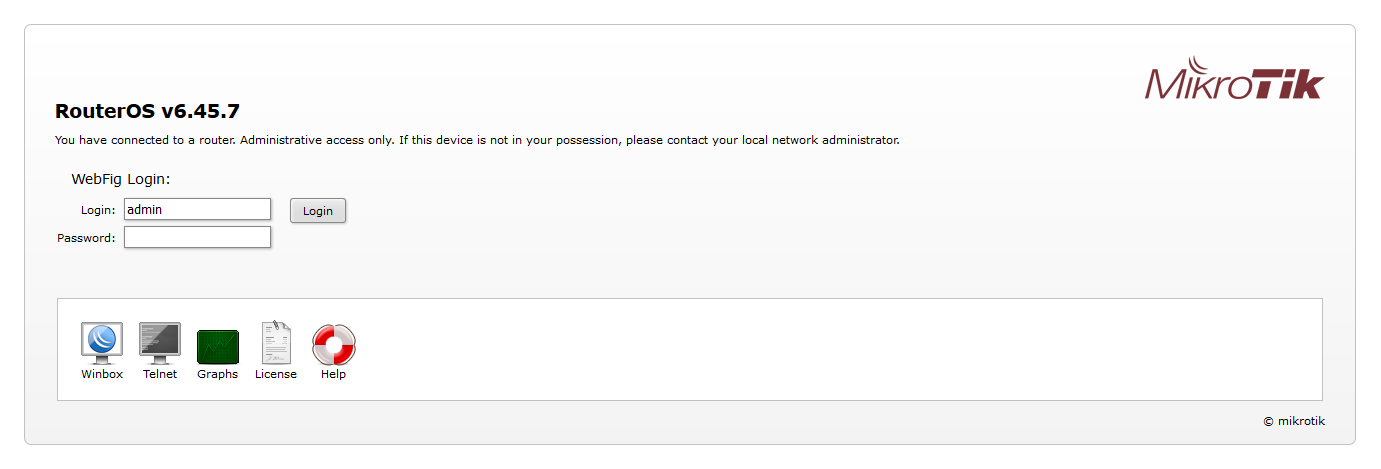Click the "Password:" field label
This screenshot has width=1381, height=469.
(86, 238)
